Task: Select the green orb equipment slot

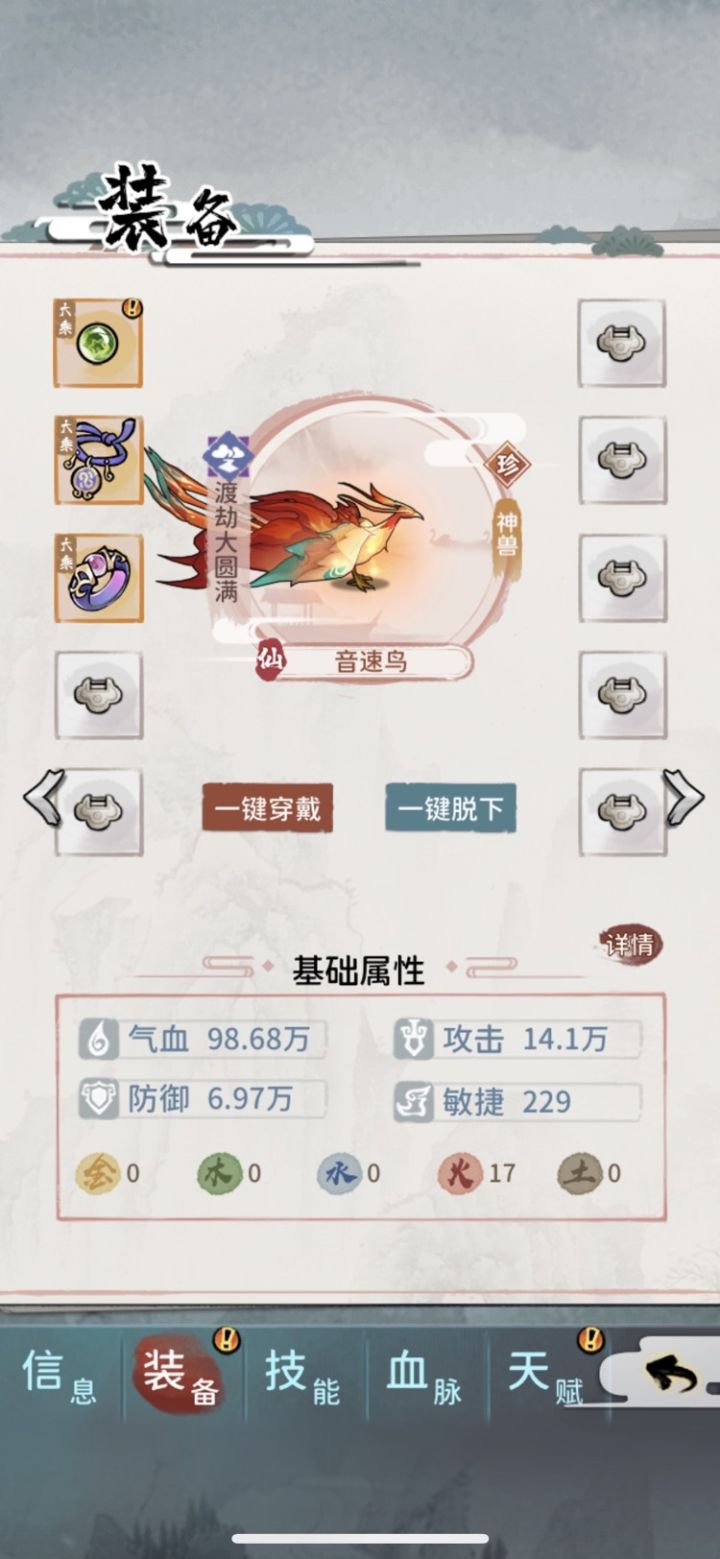Action: (98, 343)
